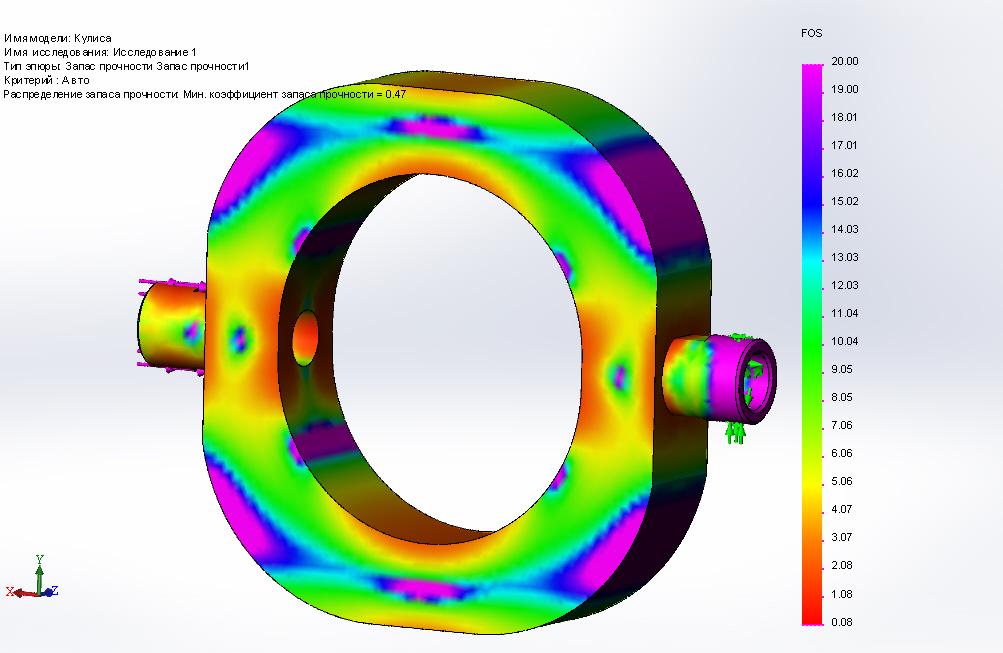Click legend value 5.06
This screenshot has width=1003, height=653.
[842, 482]
